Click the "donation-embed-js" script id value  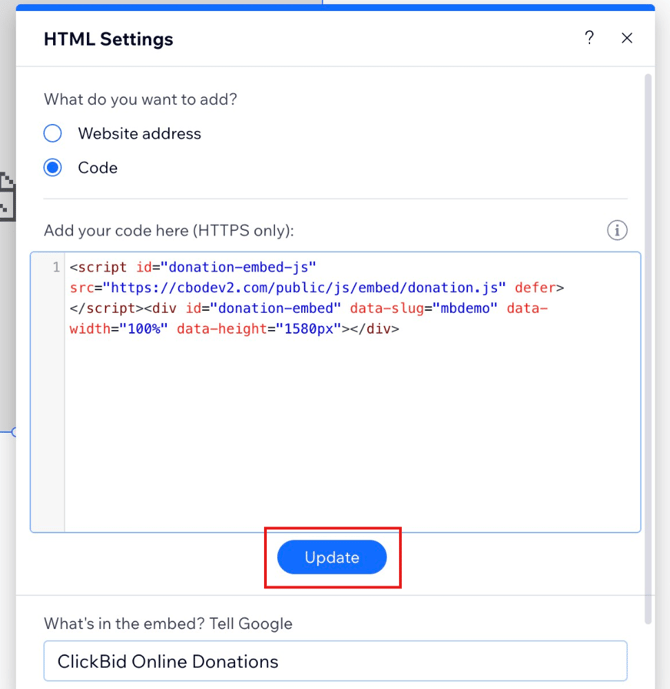[238, 268]
